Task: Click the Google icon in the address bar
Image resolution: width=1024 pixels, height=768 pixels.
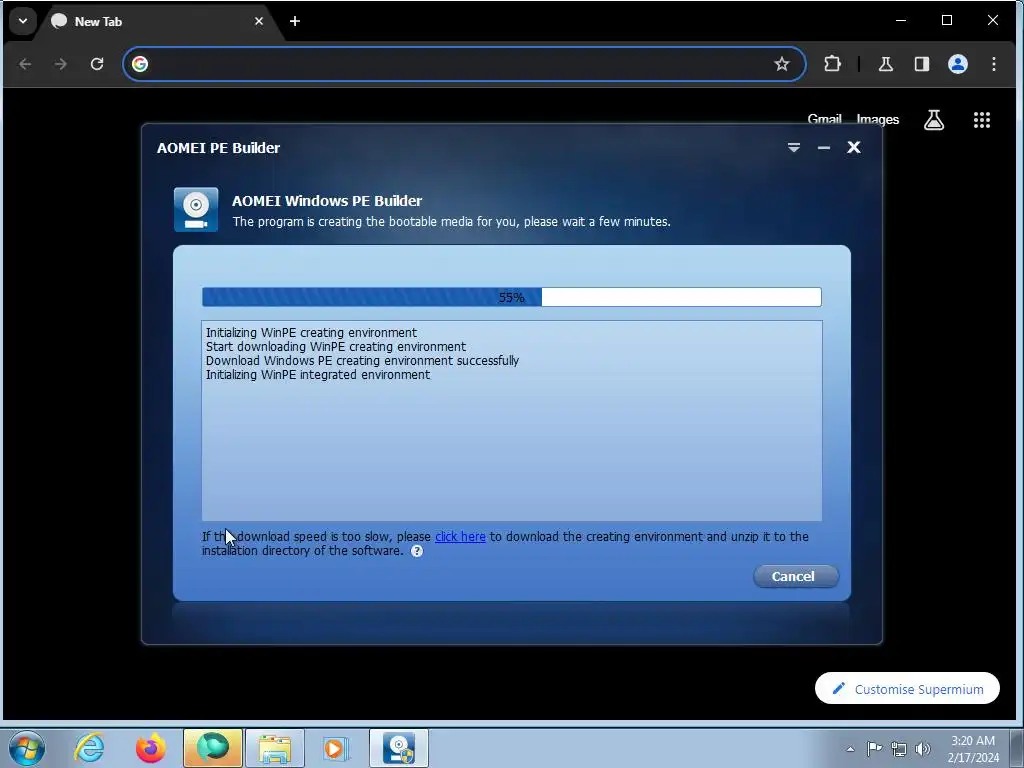Action: click(x=140, y=64)
